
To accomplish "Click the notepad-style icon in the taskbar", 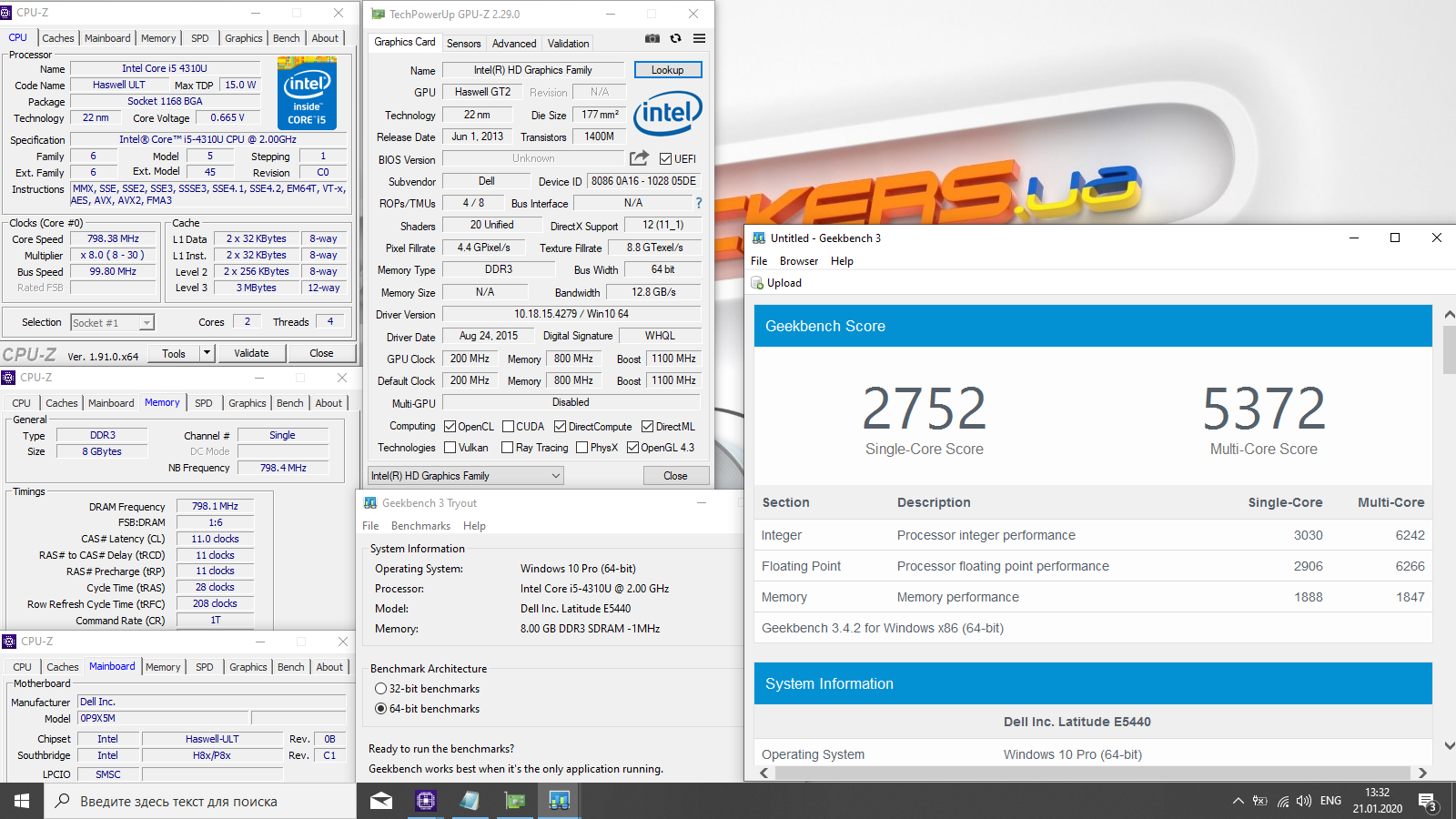I will [x=470, y=801].
